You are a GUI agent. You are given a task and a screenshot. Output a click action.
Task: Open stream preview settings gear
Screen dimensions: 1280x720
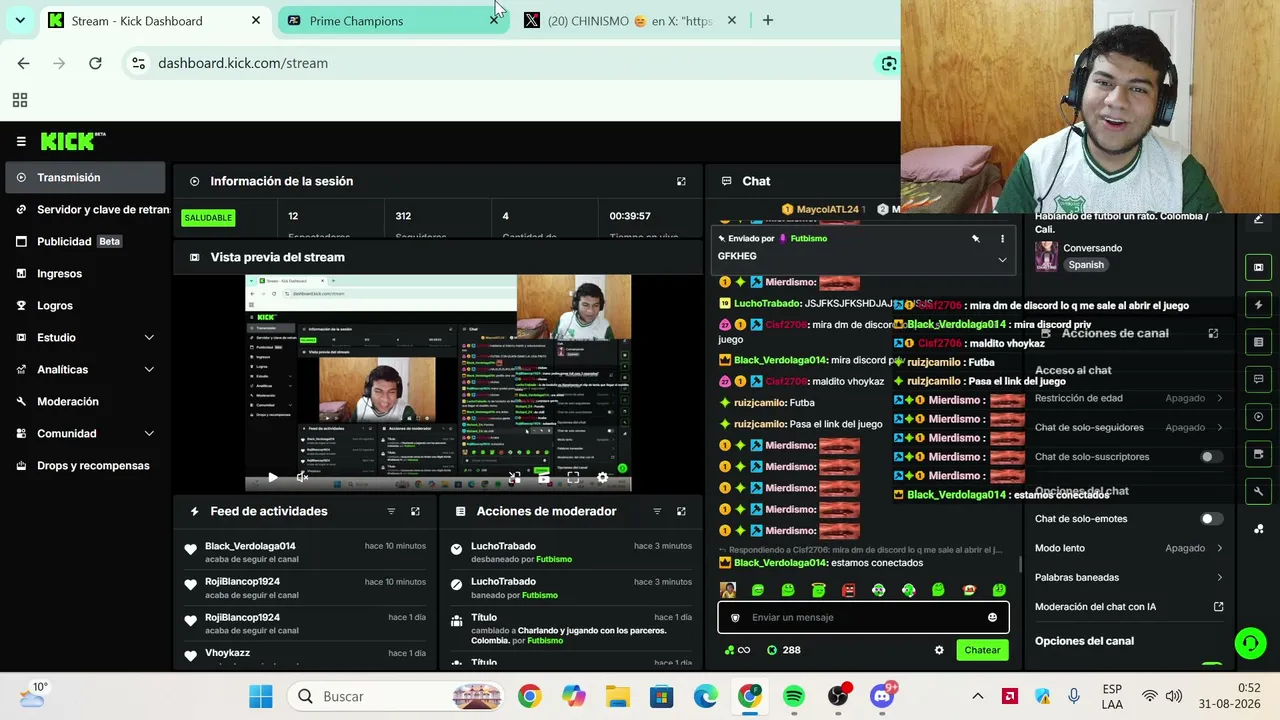click(x=602, y=478)
